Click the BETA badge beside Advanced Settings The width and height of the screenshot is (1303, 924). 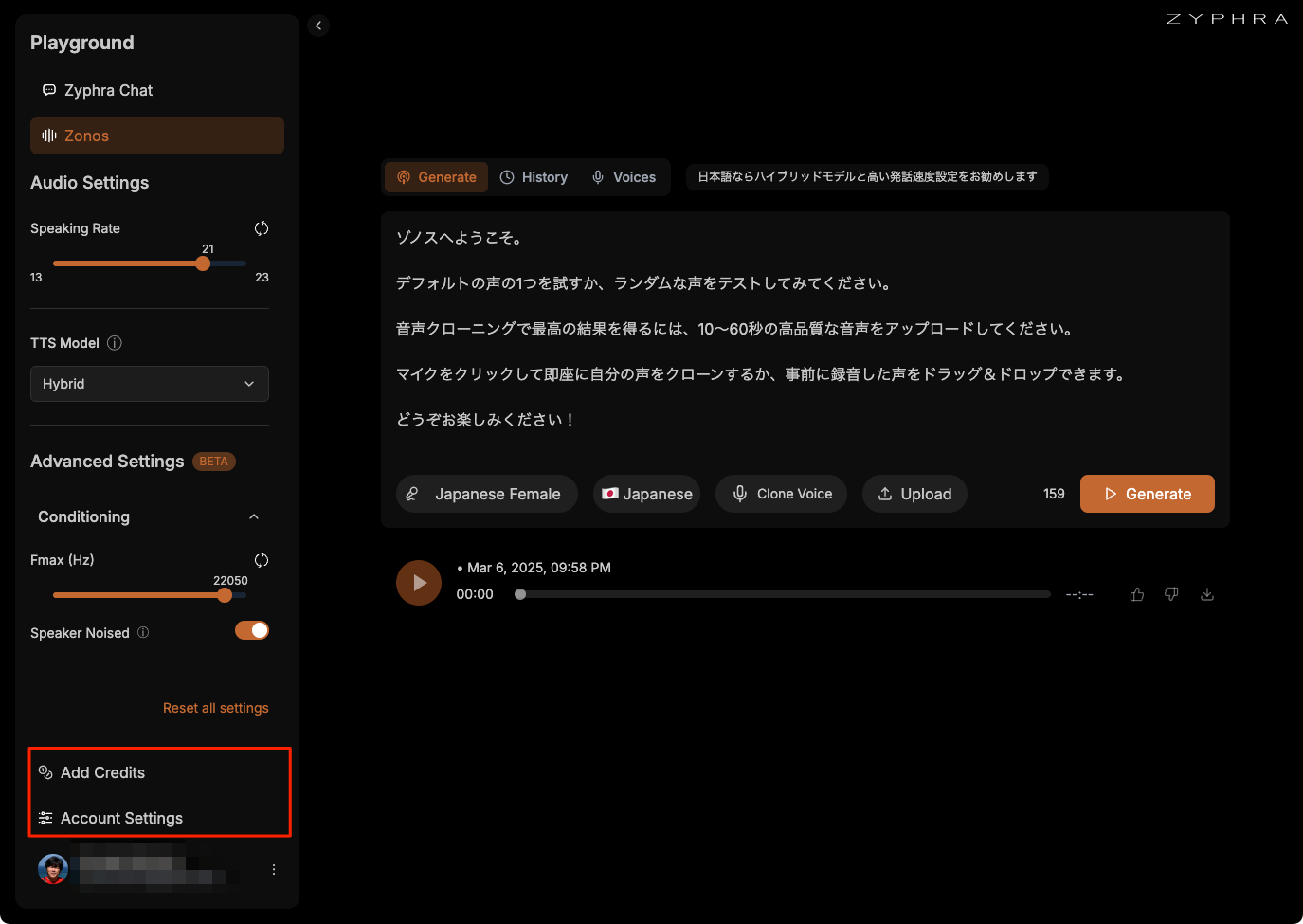pyautogui.click(x=214, y=462)
